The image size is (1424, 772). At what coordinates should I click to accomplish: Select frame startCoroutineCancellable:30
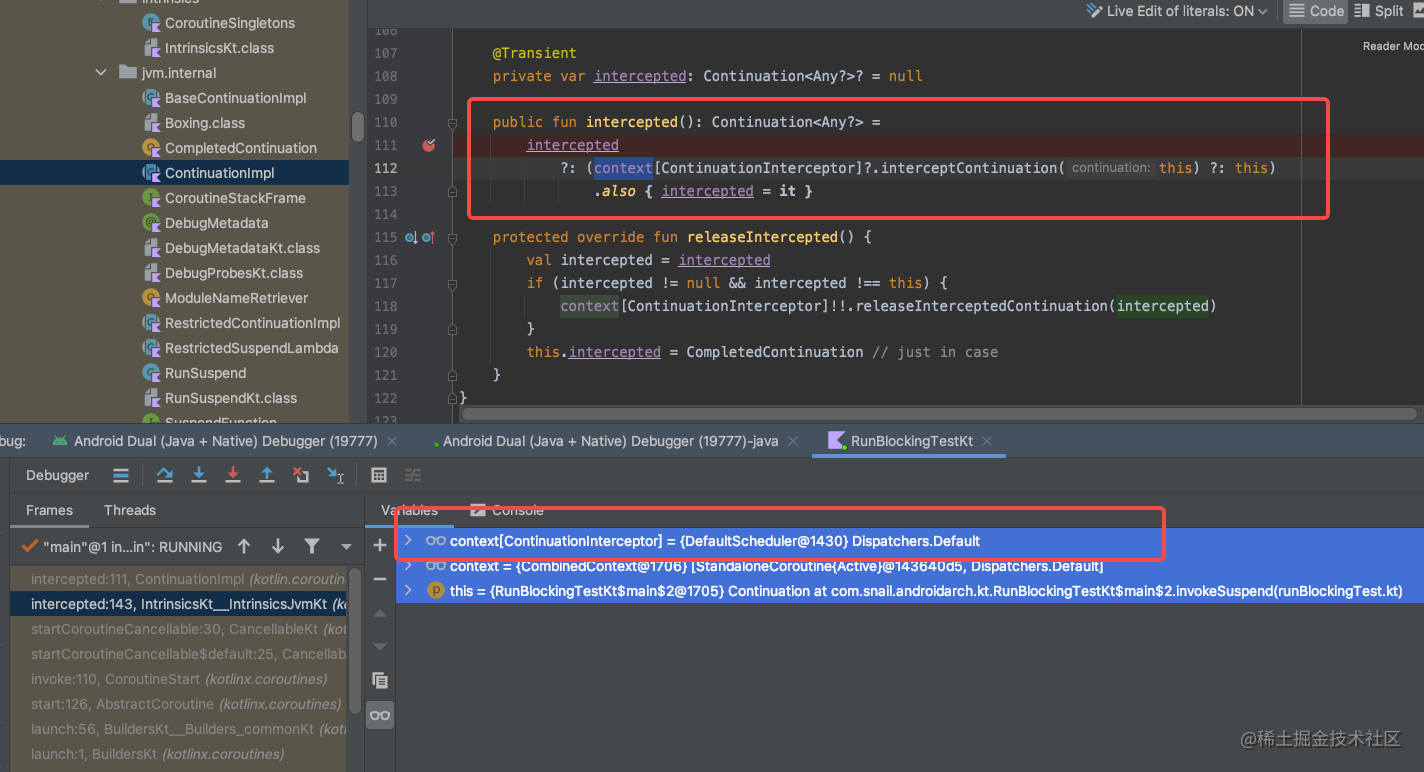coord(179,629)
